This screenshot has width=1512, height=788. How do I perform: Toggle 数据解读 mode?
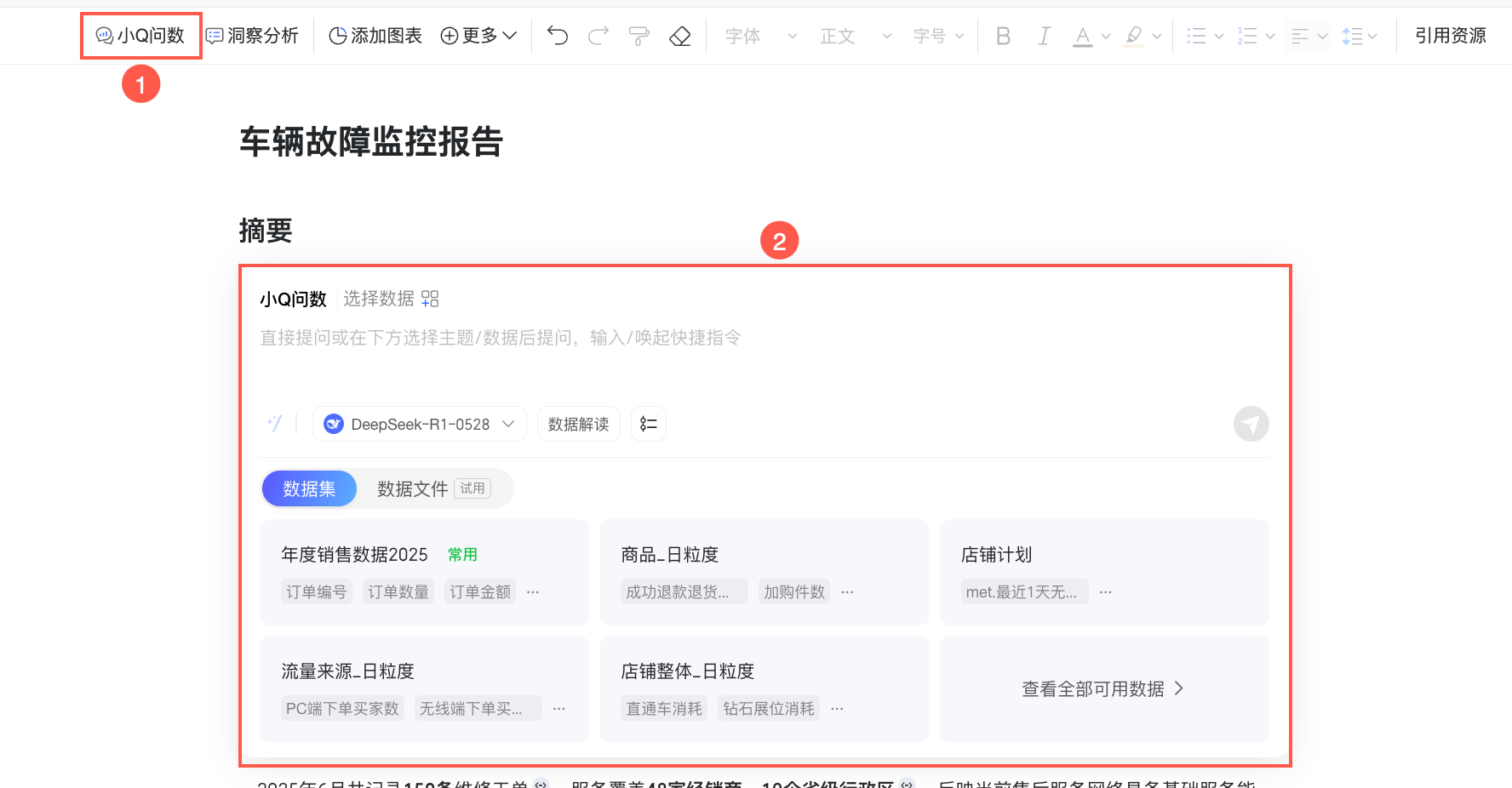pyautogui.click(x=579, y=424)
